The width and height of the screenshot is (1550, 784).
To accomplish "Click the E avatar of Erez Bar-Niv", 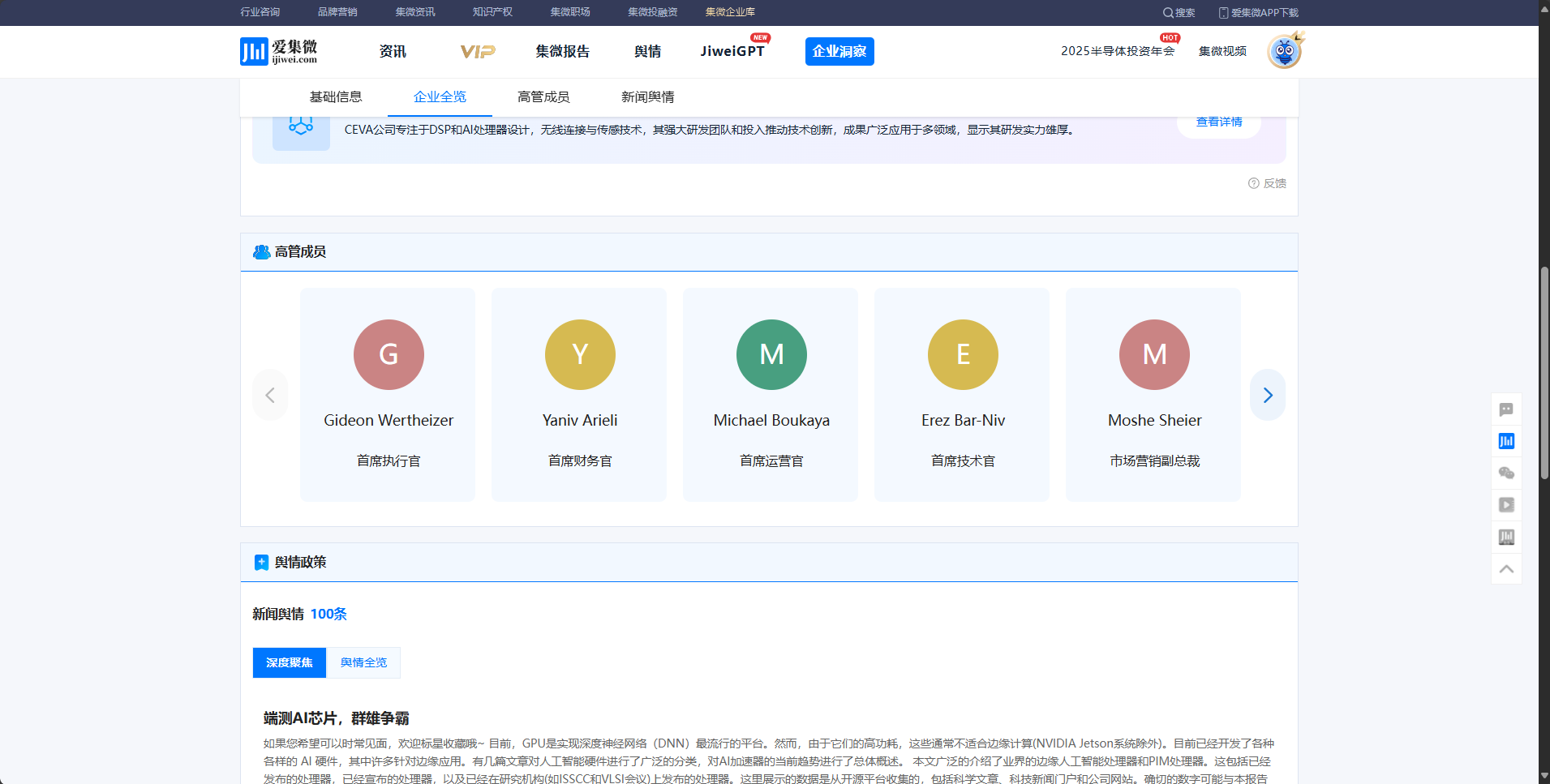I will tap(963, 354).
